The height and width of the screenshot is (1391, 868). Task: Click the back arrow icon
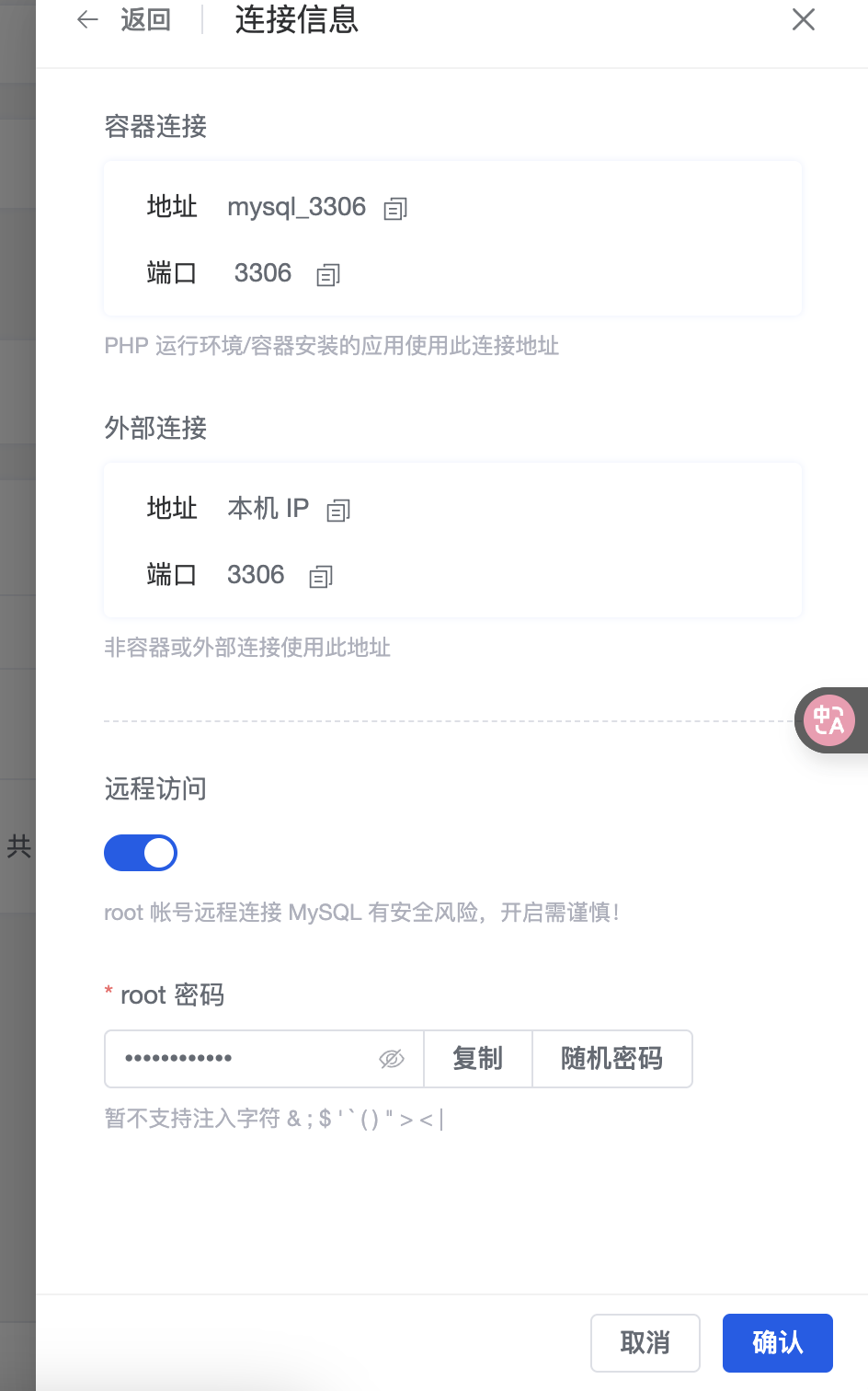87,19
